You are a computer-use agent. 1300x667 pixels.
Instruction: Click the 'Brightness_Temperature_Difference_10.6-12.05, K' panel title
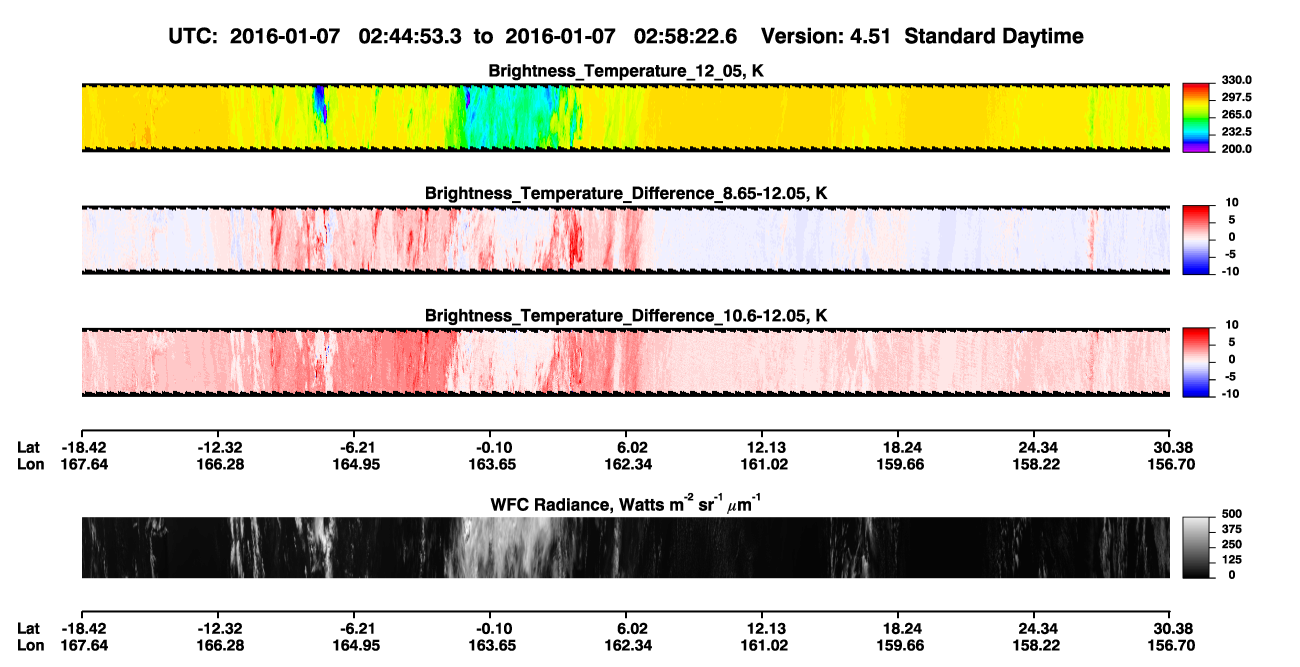tap(626, 316)
